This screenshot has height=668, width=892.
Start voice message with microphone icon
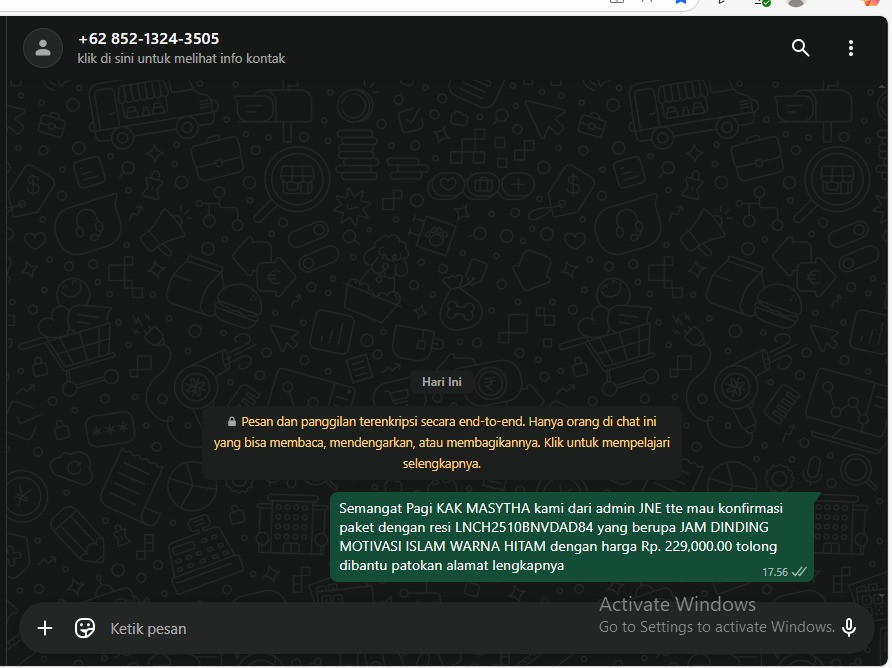point(849,628)
